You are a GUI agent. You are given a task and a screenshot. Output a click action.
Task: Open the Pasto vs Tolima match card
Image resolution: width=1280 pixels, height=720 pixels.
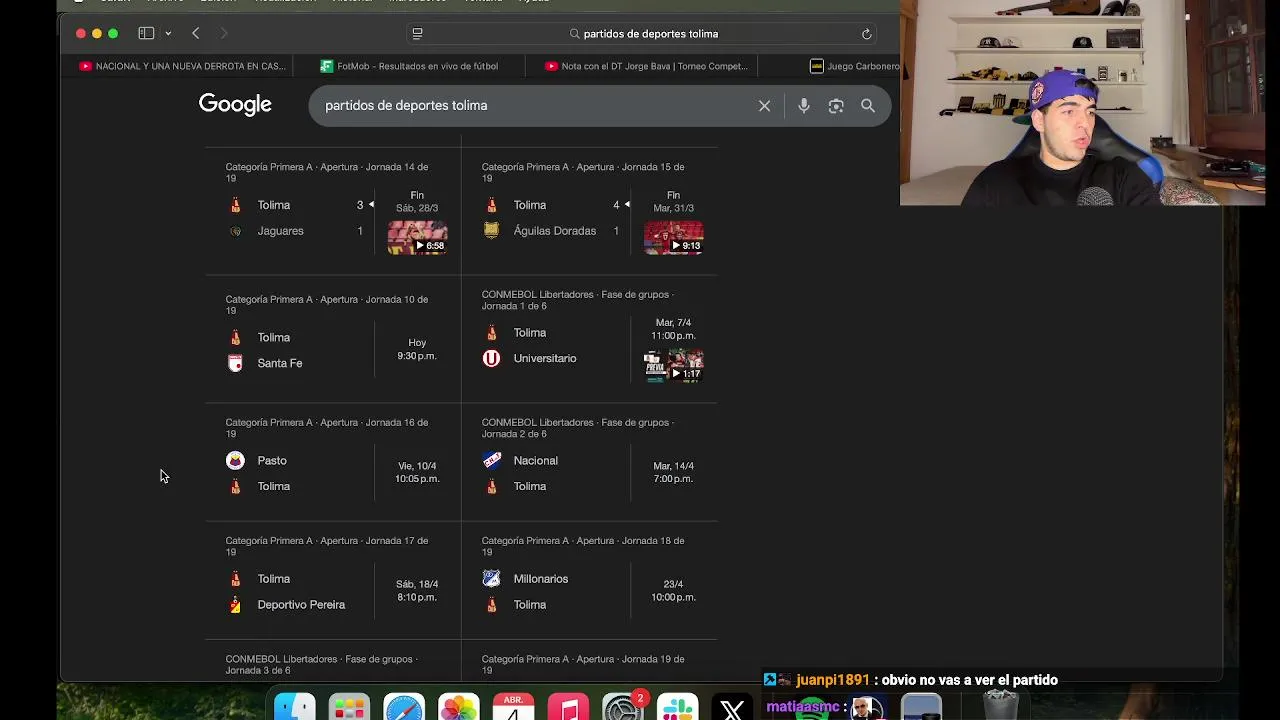[333, 462]
